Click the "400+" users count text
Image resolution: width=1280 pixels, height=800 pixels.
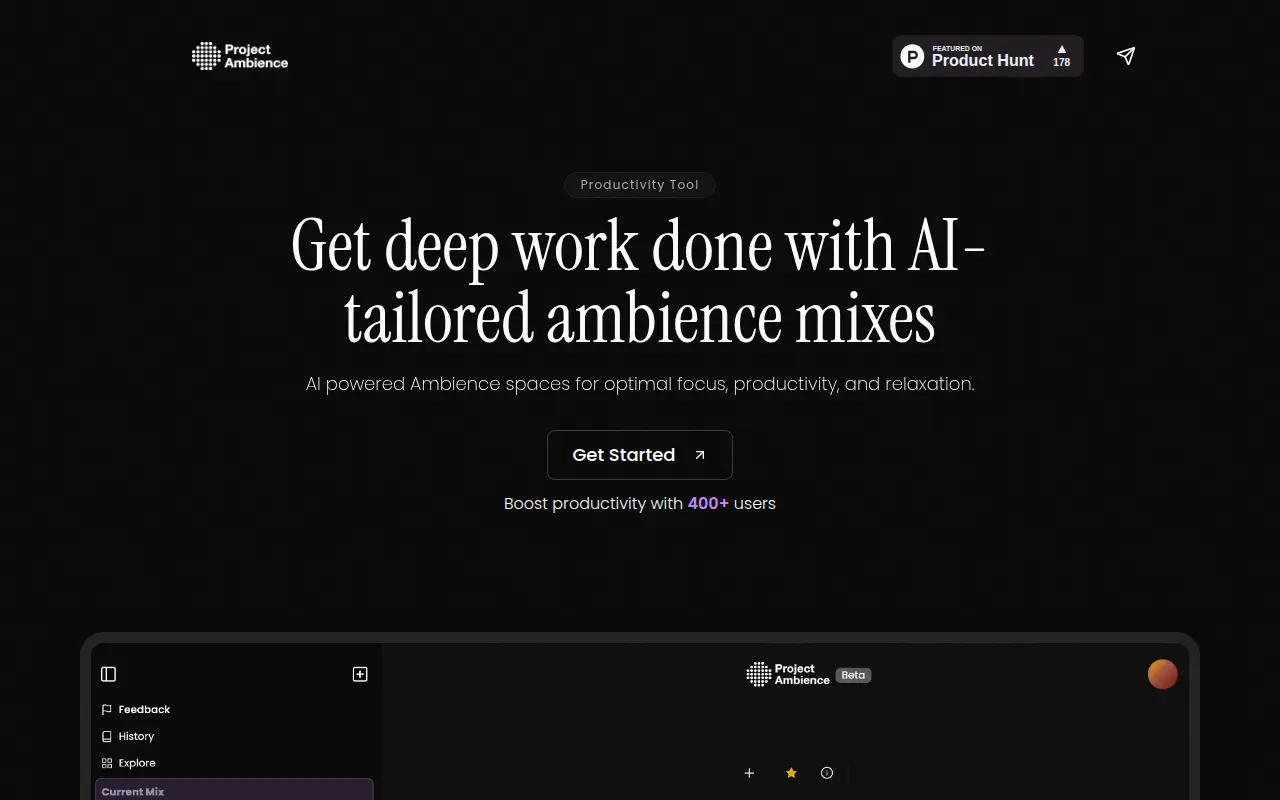pos(708,503)
